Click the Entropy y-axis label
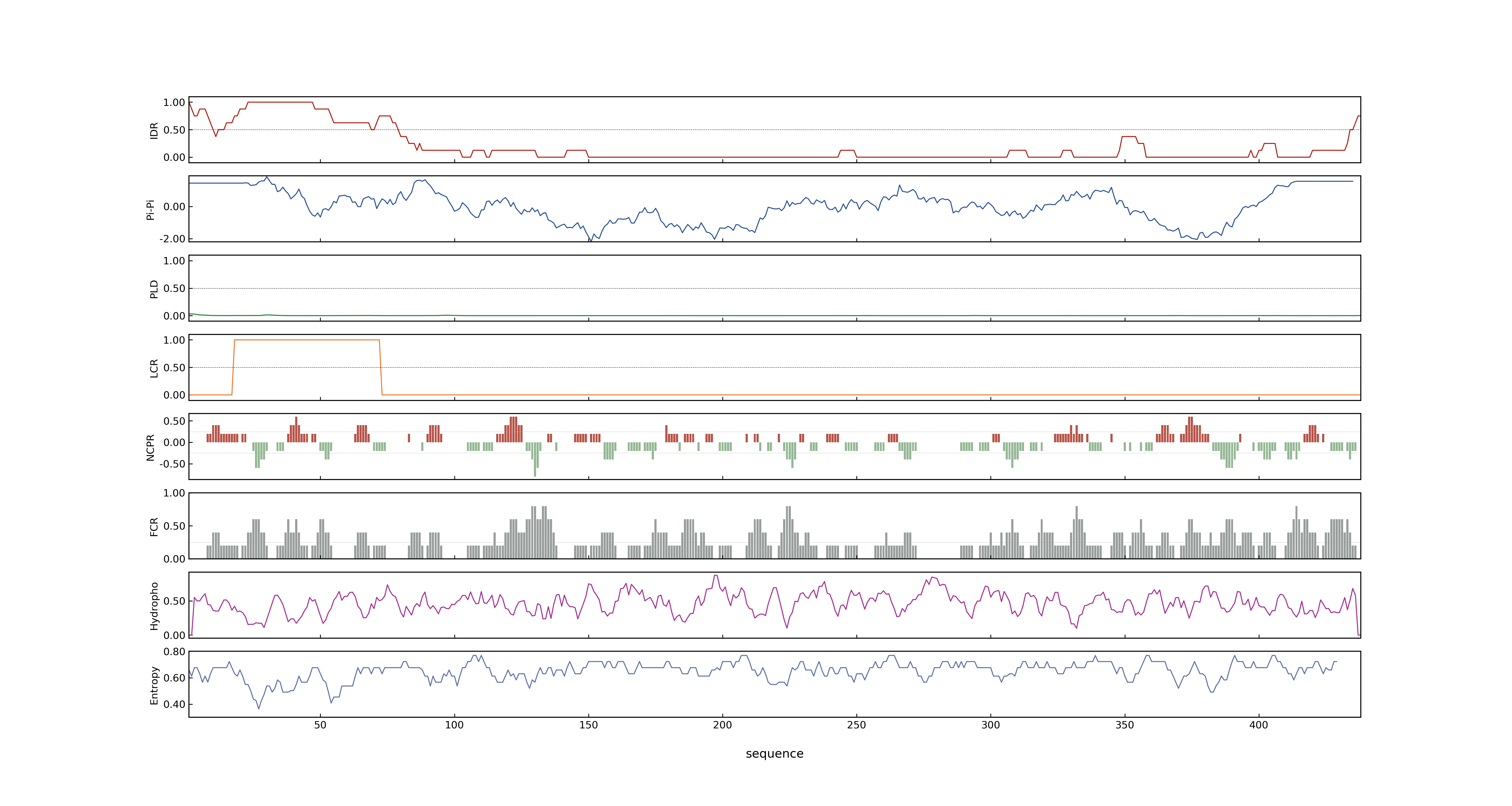The width and height of the screenshot is (1512, 806). (x=154, y=685)
